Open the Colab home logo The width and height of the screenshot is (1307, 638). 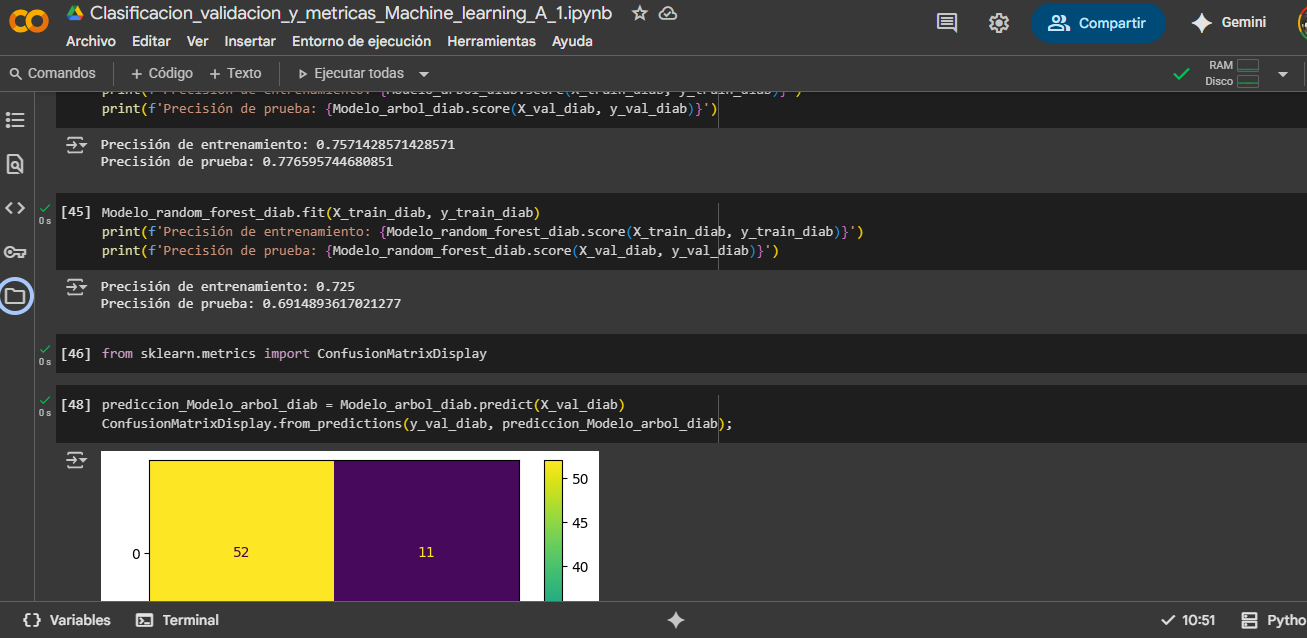pyautogui.click(x=29, y=22)
